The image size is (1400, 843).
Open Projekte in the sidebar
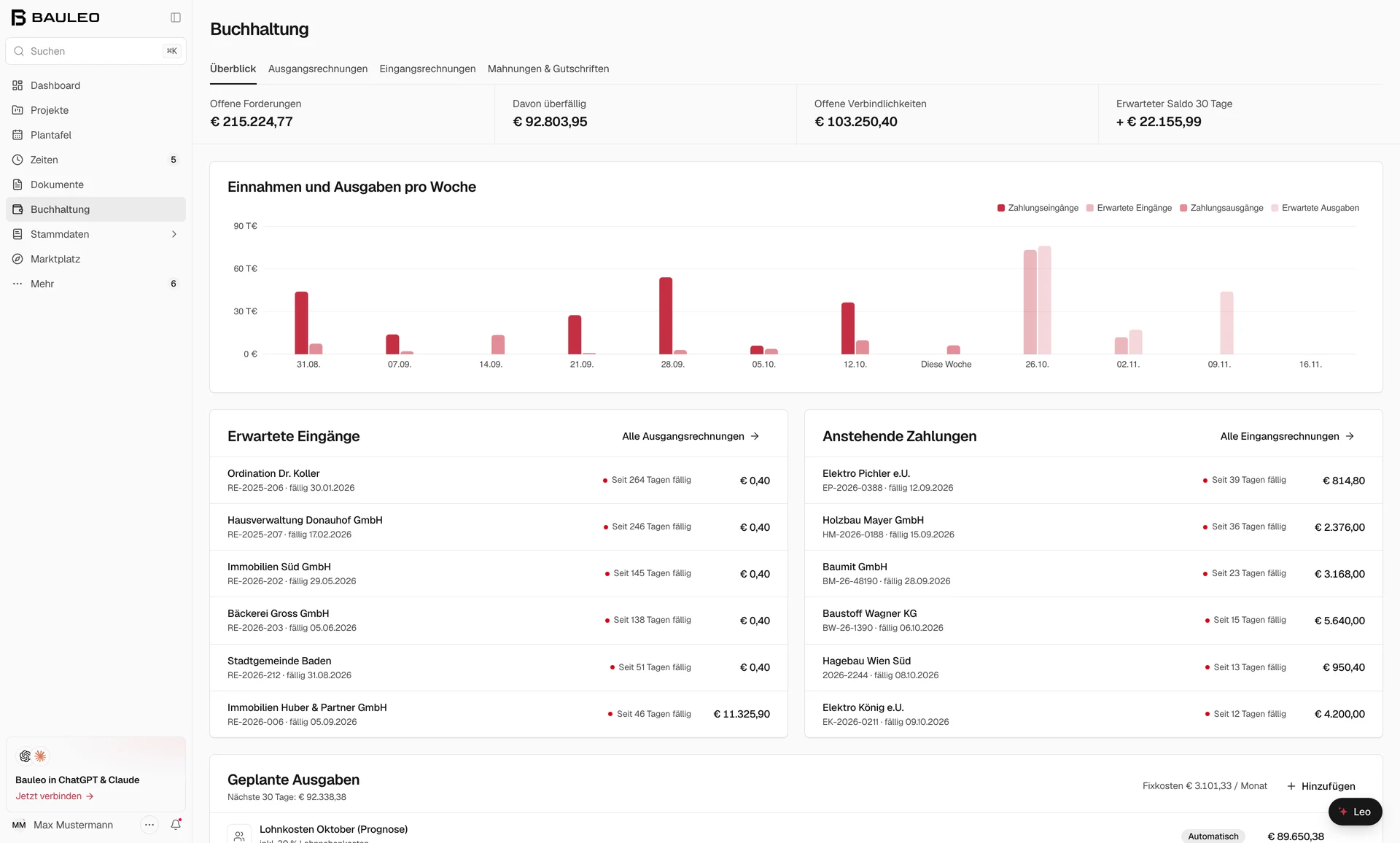point(96,110)
